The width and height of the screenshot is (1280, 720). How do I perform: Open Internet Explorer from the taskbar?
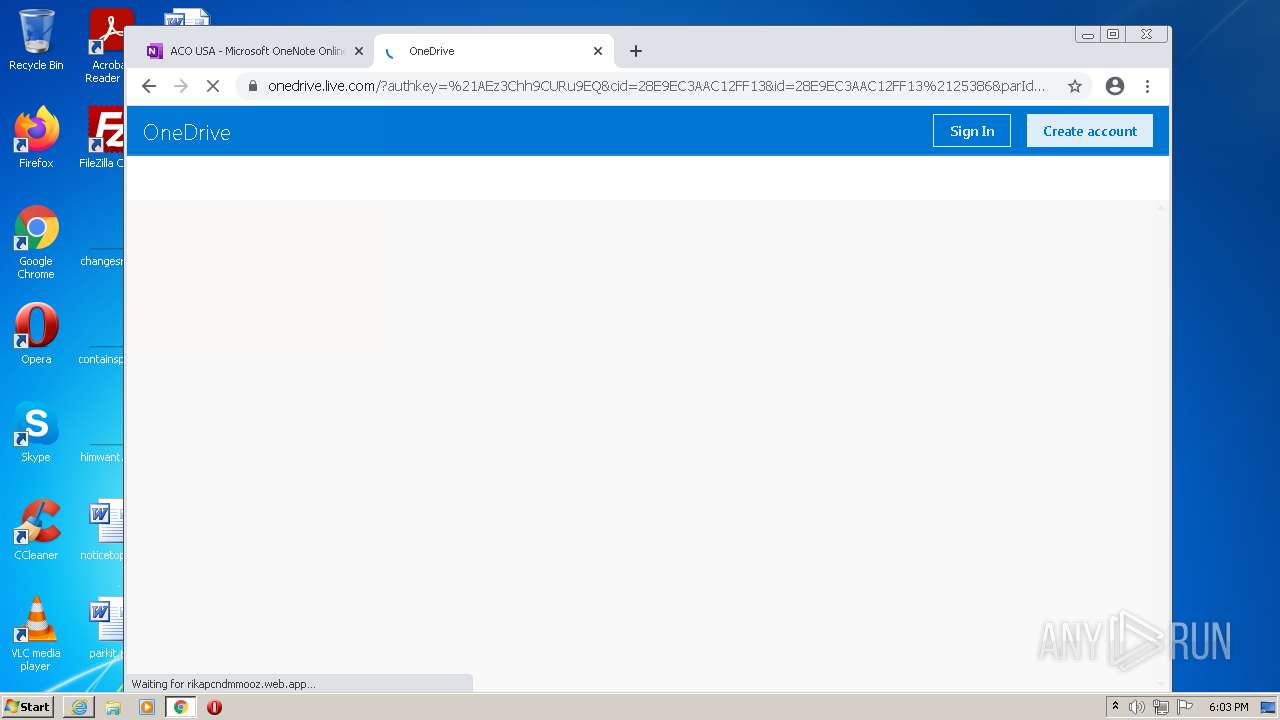pos(79,707)
